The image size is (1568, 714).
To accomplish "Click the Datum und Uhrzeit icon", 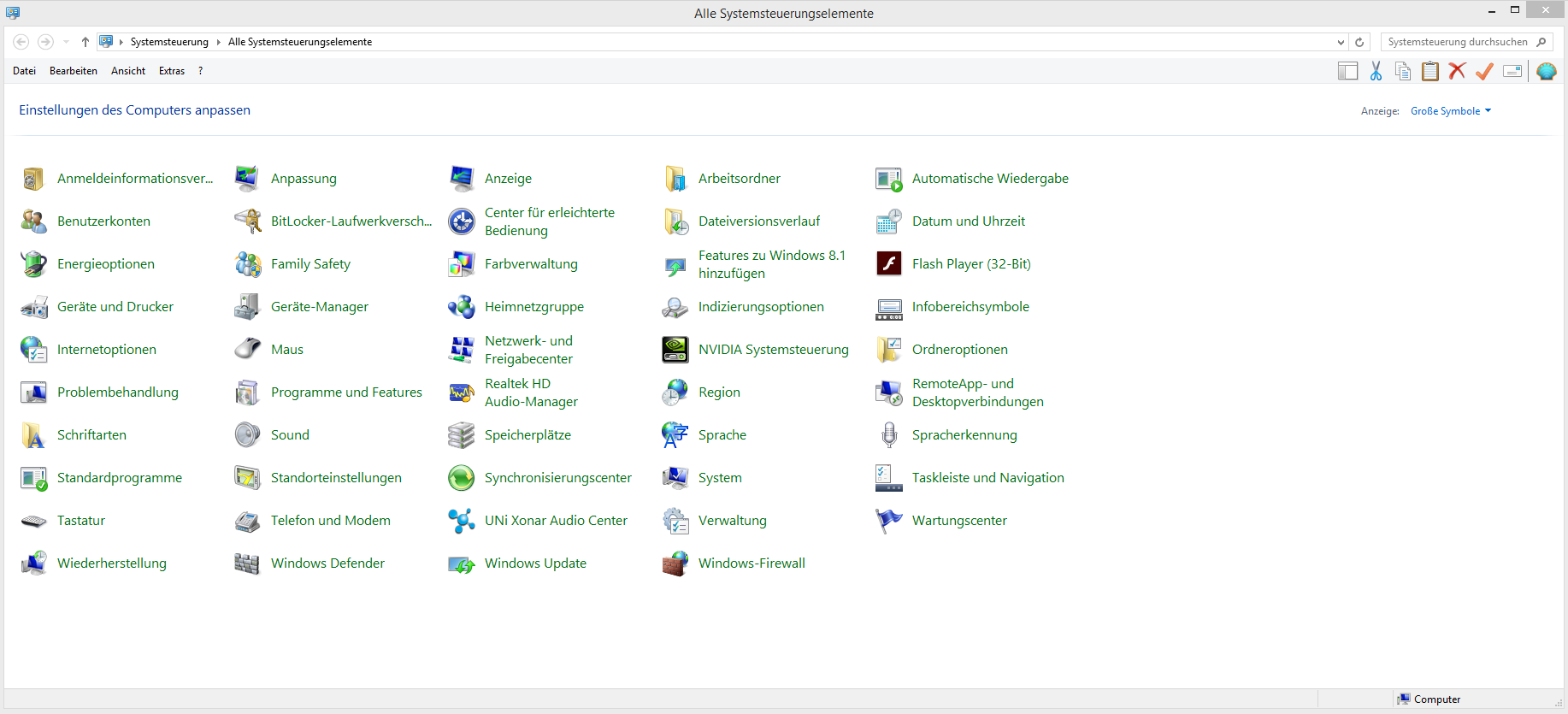I will 888,221.
